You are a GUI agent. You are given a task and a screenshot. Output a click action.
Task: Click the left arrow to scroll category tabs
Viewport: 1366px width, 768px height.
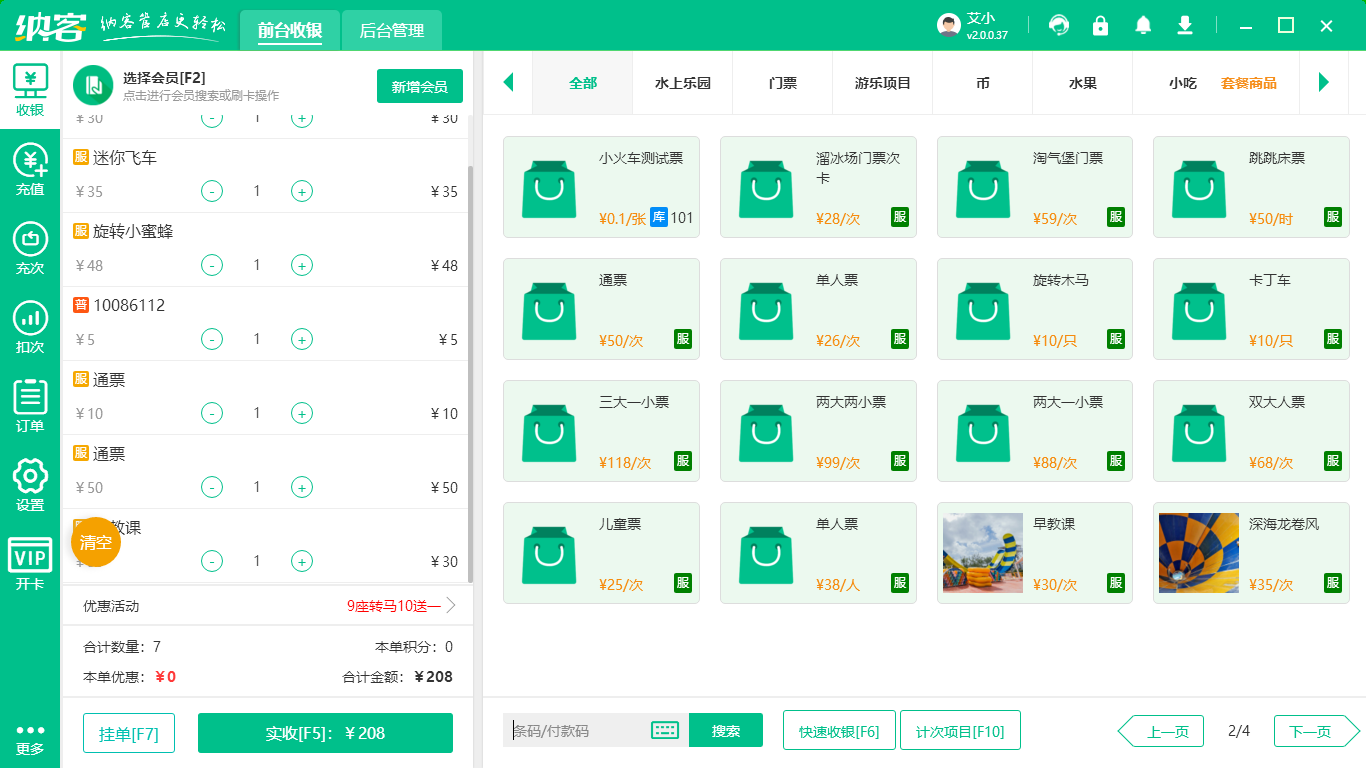(x=508, y=83)
